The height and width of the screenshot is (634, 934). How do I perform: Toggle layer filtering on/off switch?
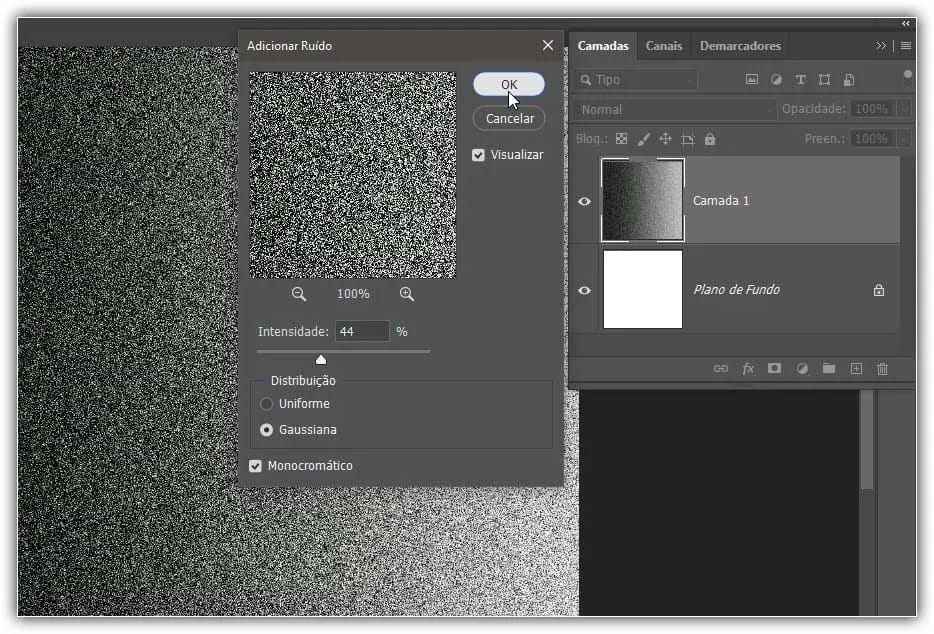pos(908,74)
